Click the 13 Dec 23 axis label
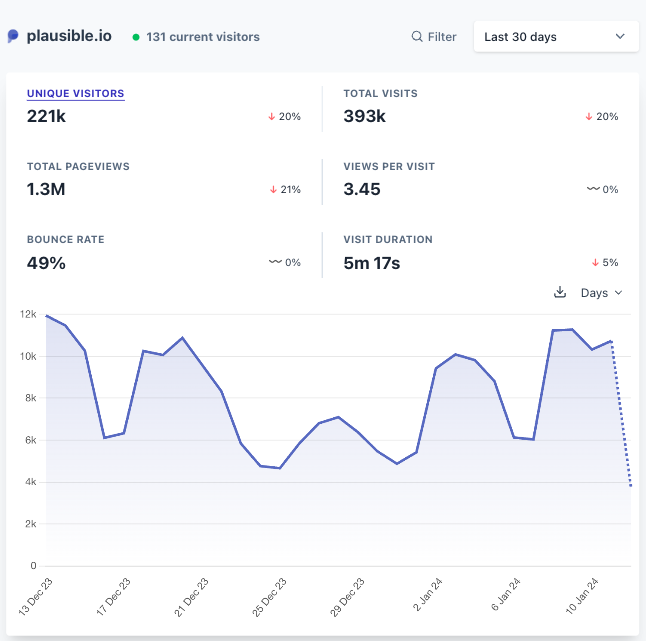646x641 pixels. (36, 597)
